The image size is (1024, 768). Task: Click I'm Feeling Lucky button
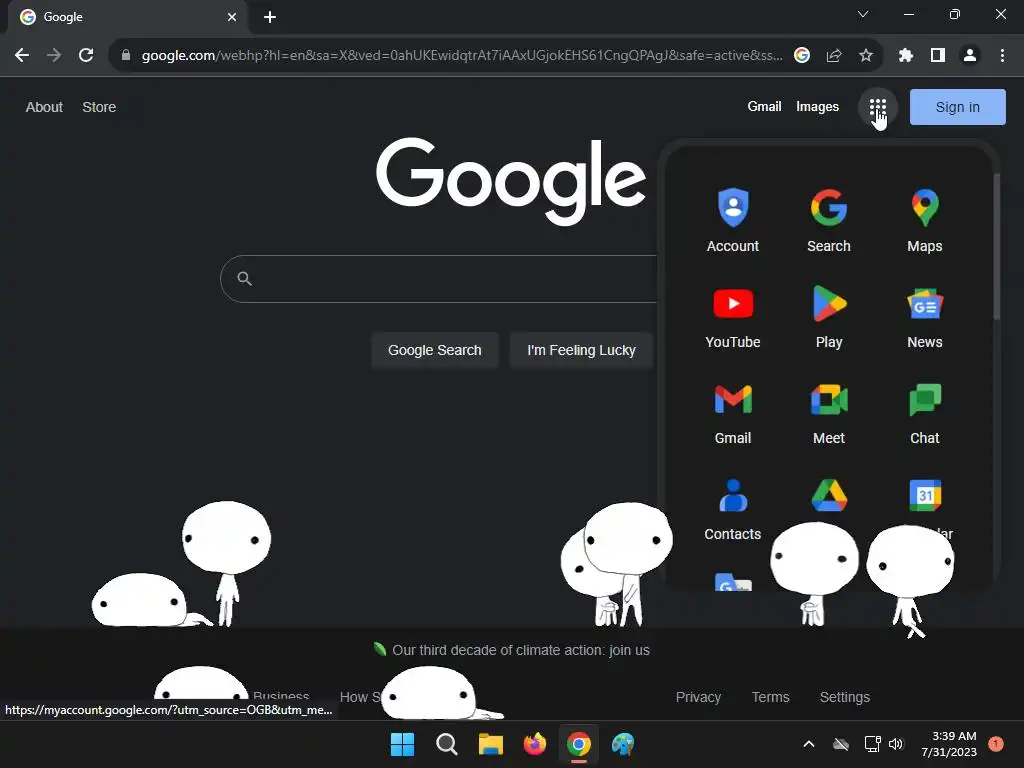(x=581, y=350)
